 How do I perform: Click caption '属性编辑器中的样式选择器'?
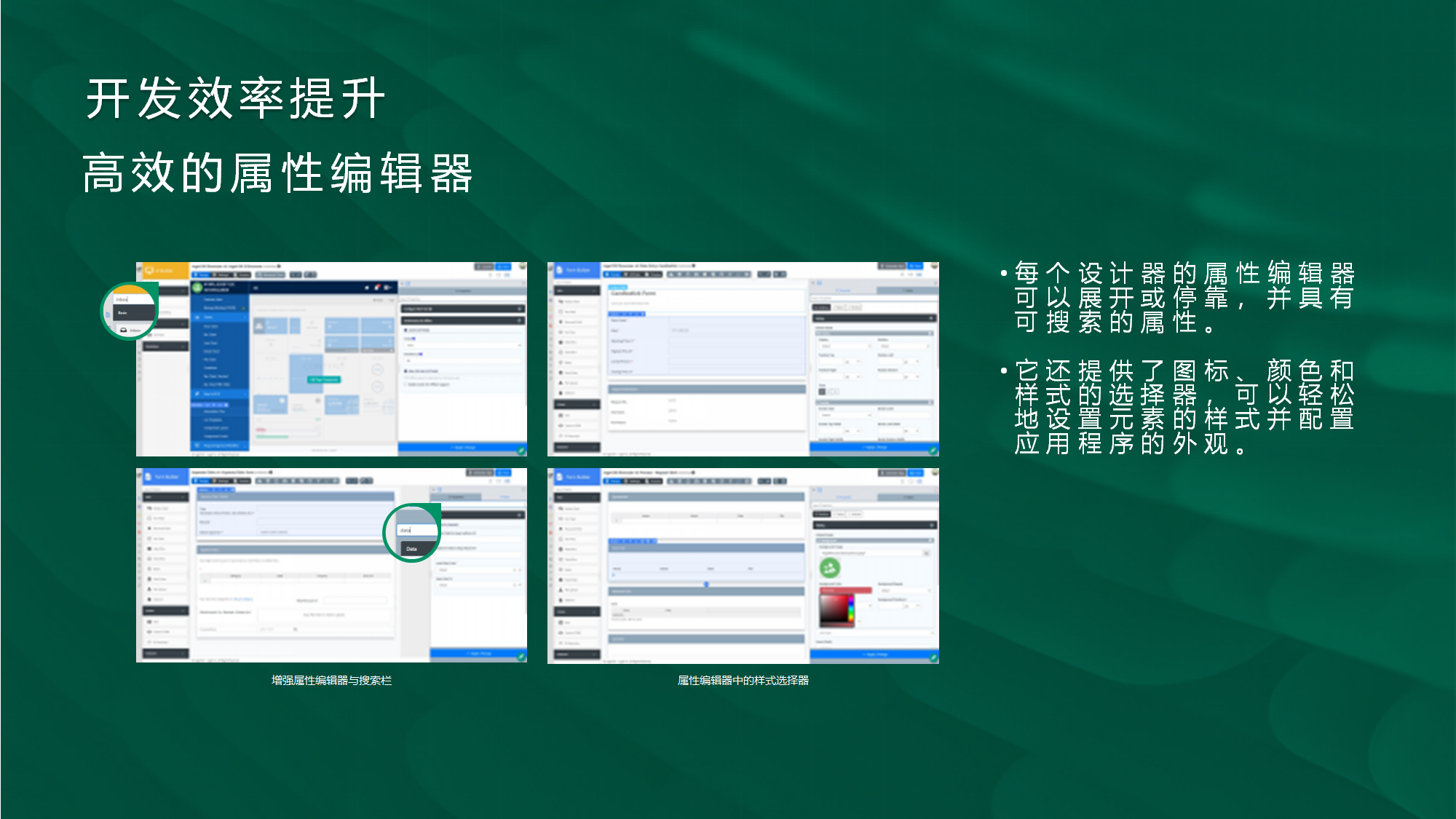[743, 680]
